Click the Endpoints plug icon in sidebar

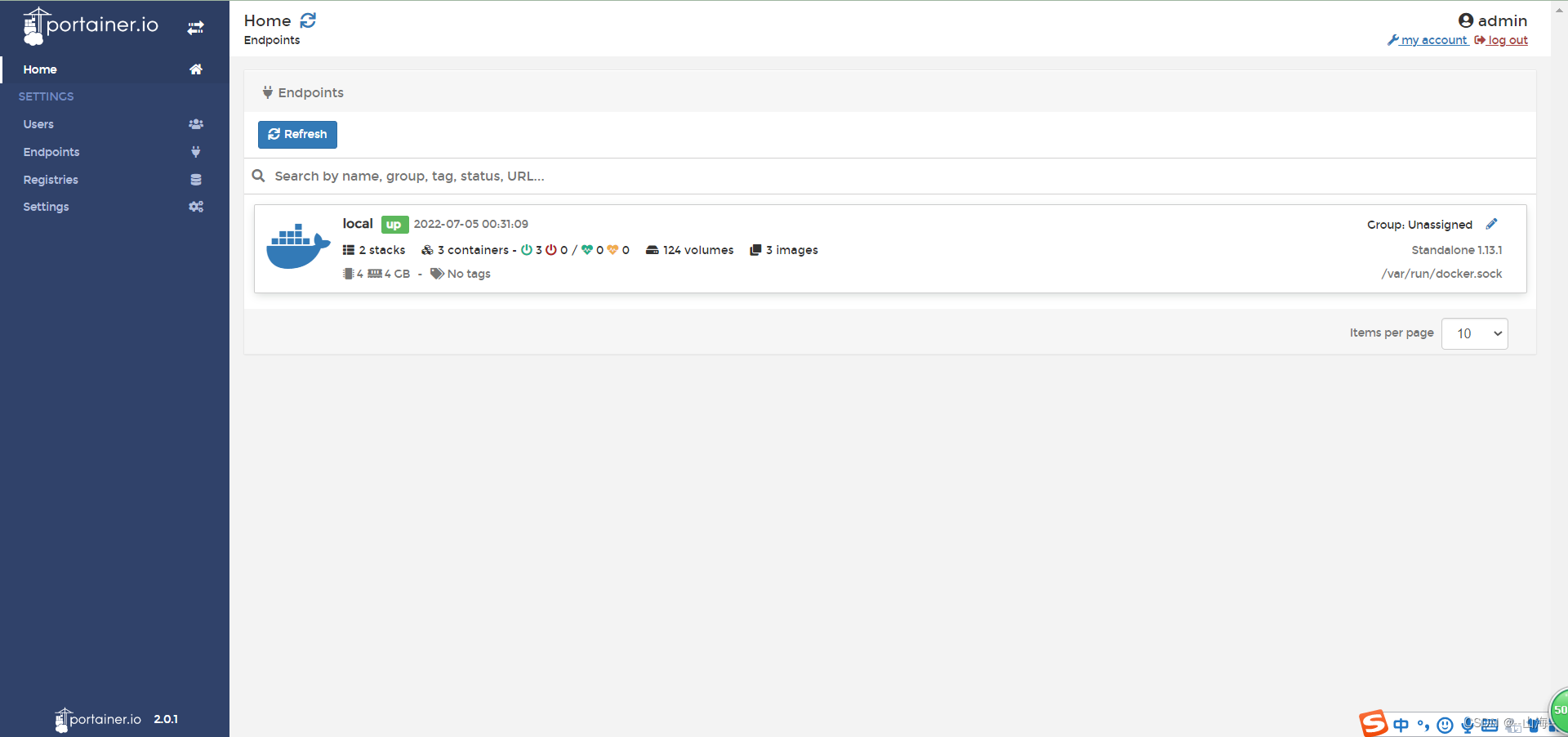[196, 152]
